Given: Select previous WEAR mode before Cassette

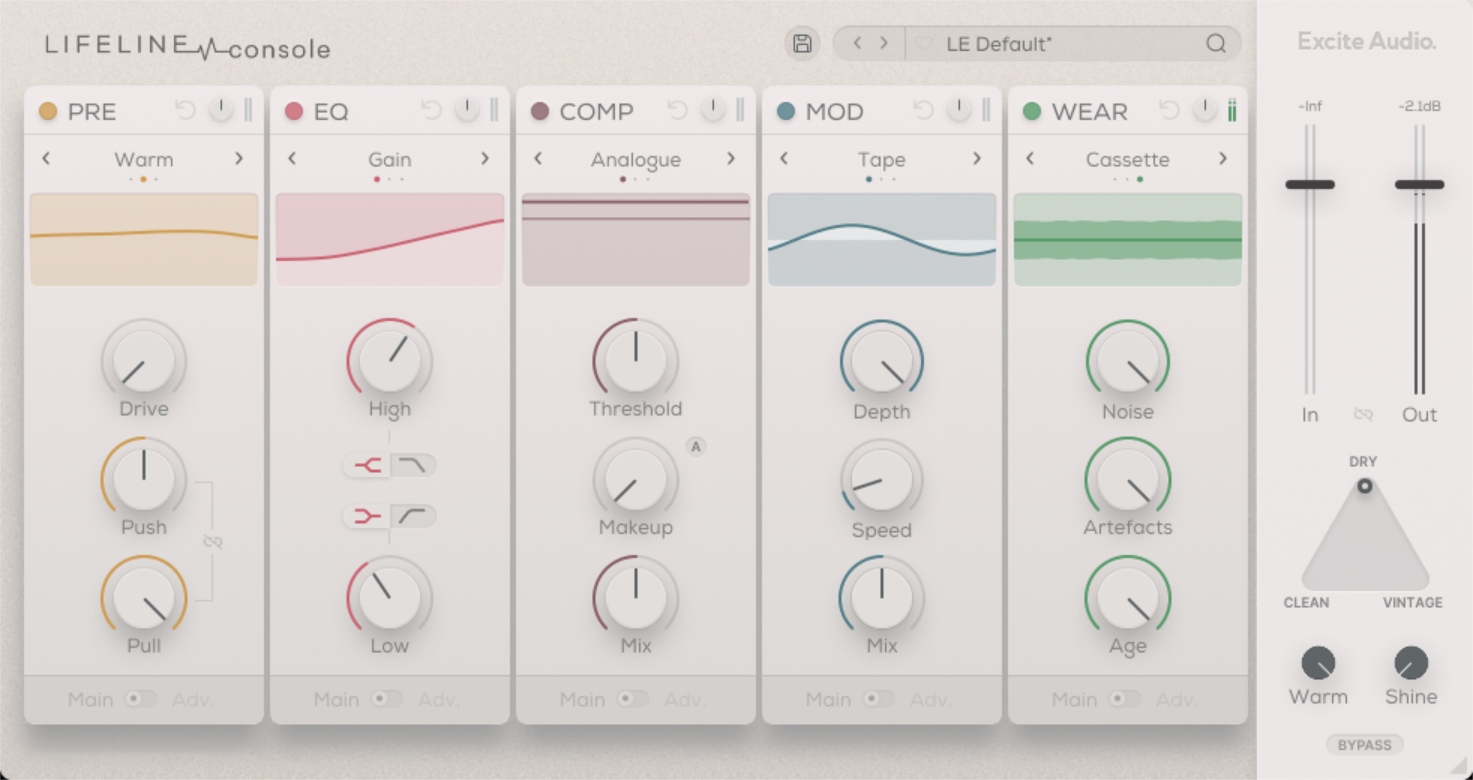Looking at the screenshot, I should tap(1030, 158).
